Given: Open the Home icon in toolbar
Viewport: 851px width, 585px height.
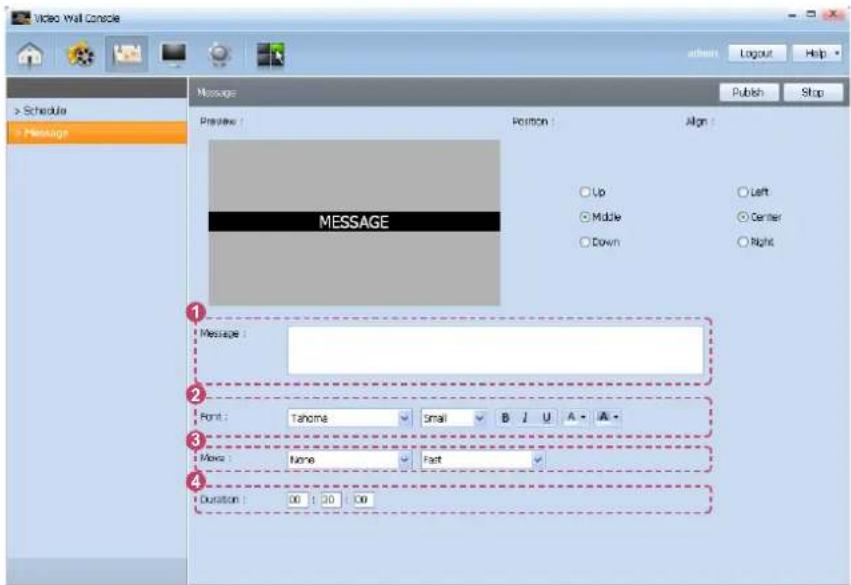Looking at the screenshot, I should (30, 54).
